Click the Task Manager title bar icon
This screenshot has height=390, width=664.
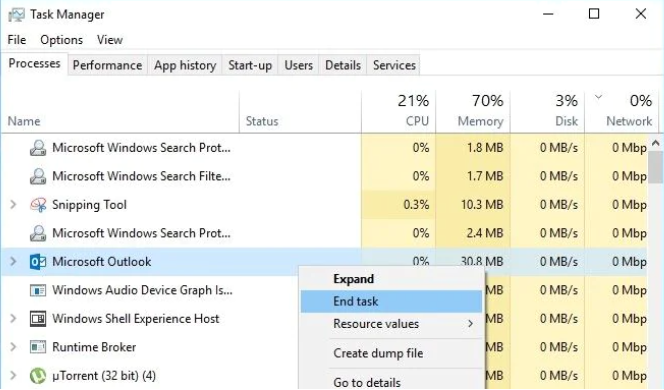16,14
